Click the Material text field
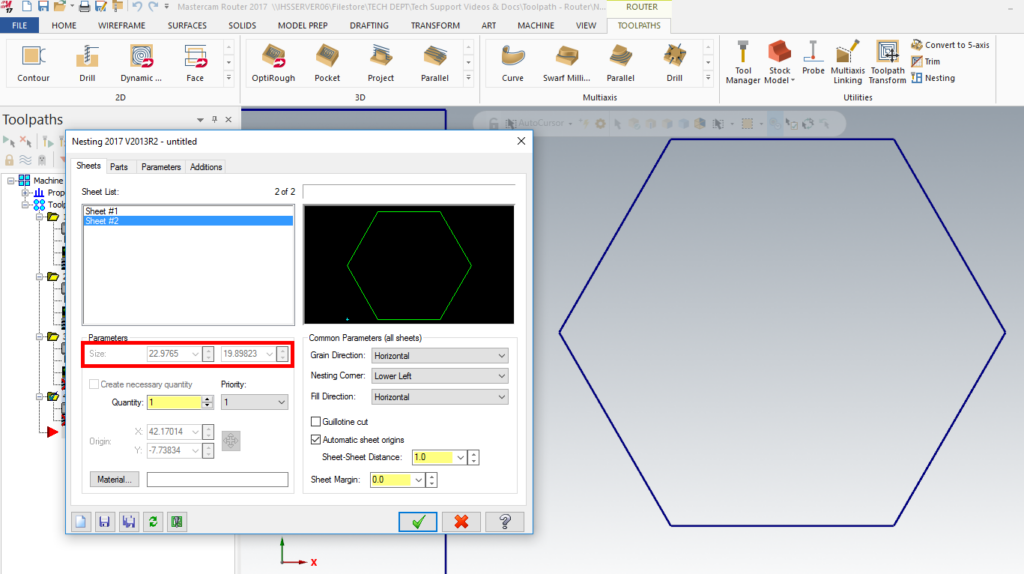The width and height of the screenshot is (1024, 574). [217, 479]
